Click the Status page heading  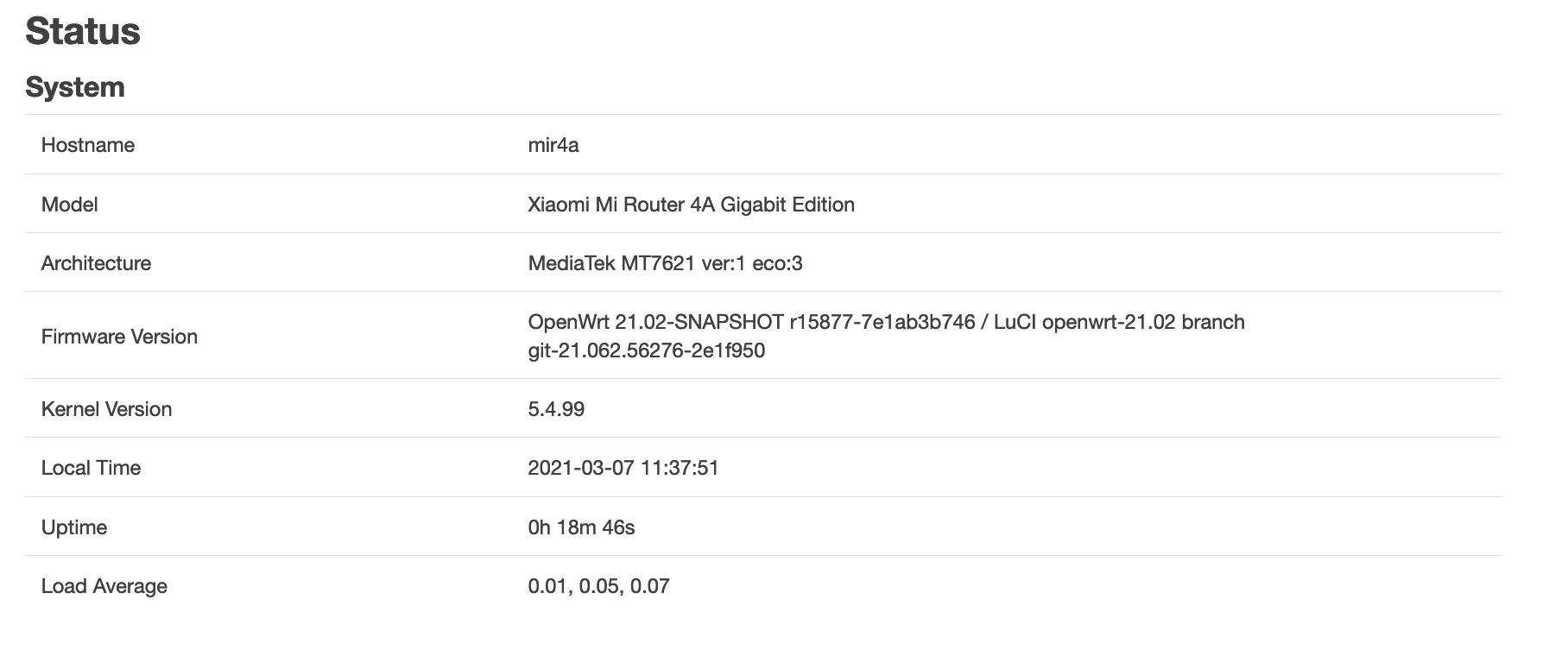83,32
